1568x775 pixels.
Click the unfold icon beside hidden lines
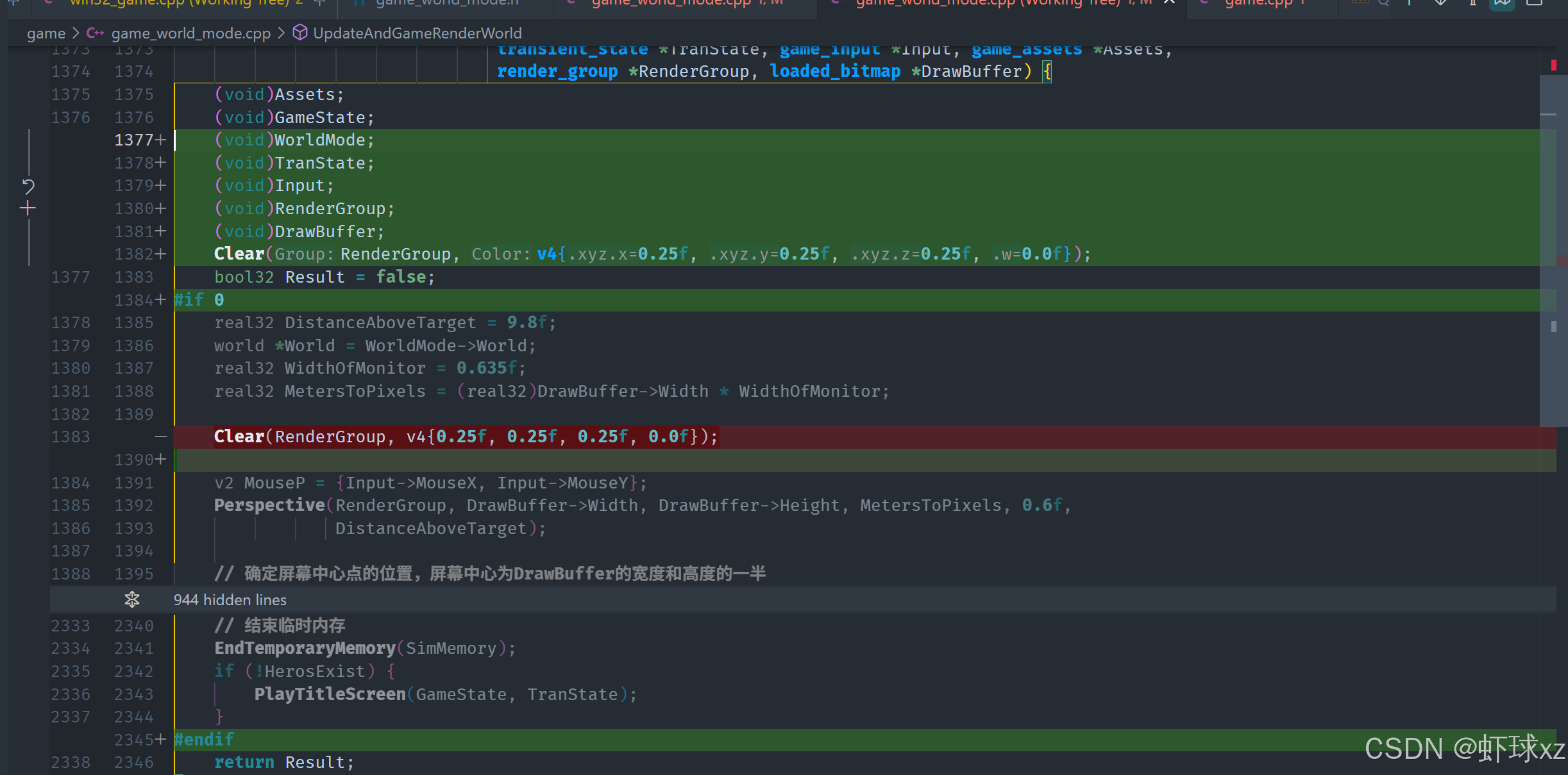coord(132,599)
